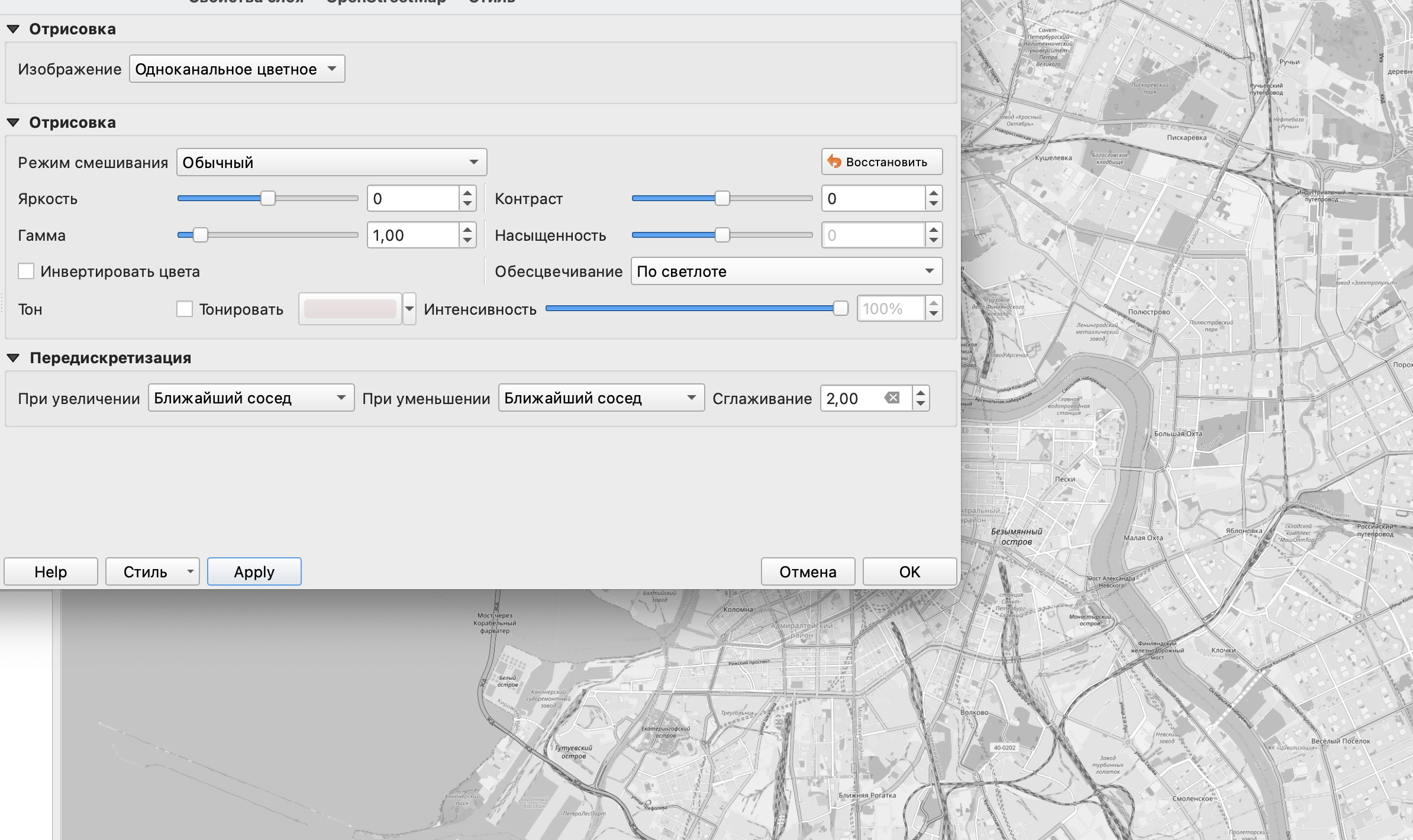The width and height of the screenshot is (1413, 840).
Task: Increase Яркость with up stepper arrow
Action: click(467, 193)
